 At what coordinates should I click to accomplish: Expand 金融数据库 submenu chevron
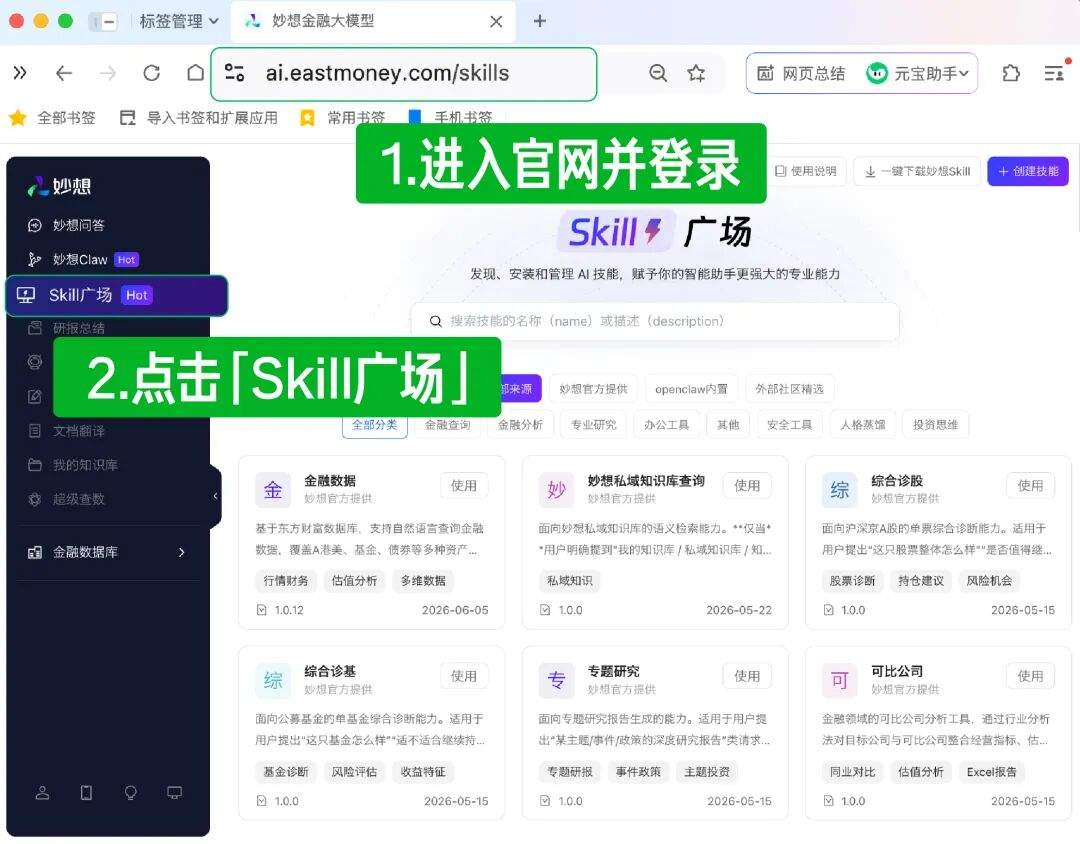pyautogui.click(x=181, y=552)
